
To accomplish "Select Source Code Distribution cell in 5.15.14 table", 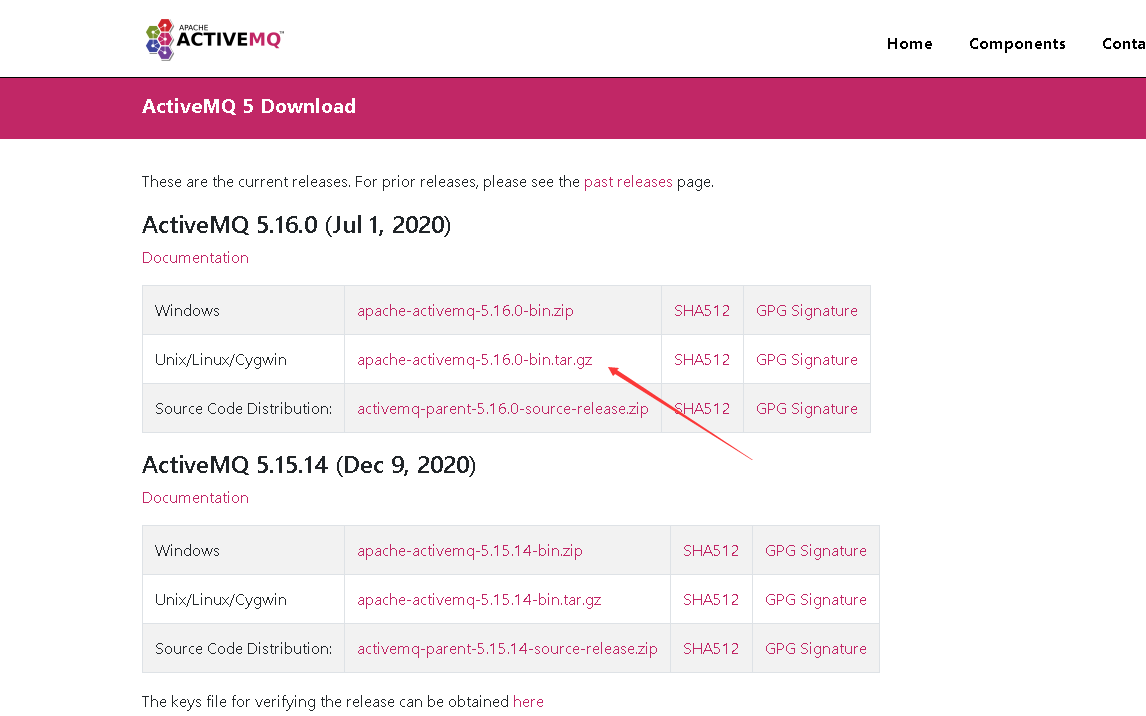I will tap(243, 648).
